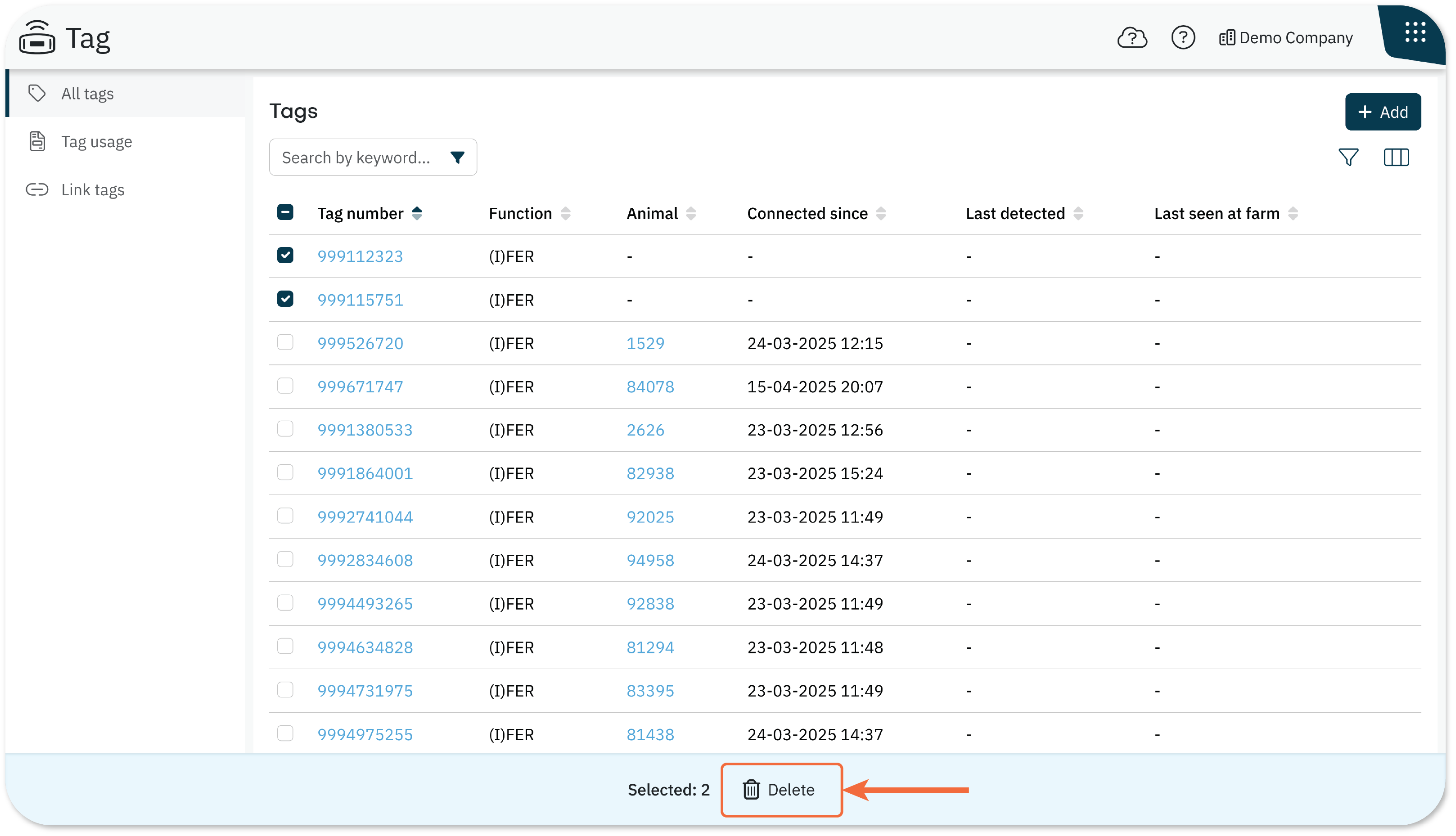Open animal 81294 link
This screenshot has width=1456, height=836.
649,647
